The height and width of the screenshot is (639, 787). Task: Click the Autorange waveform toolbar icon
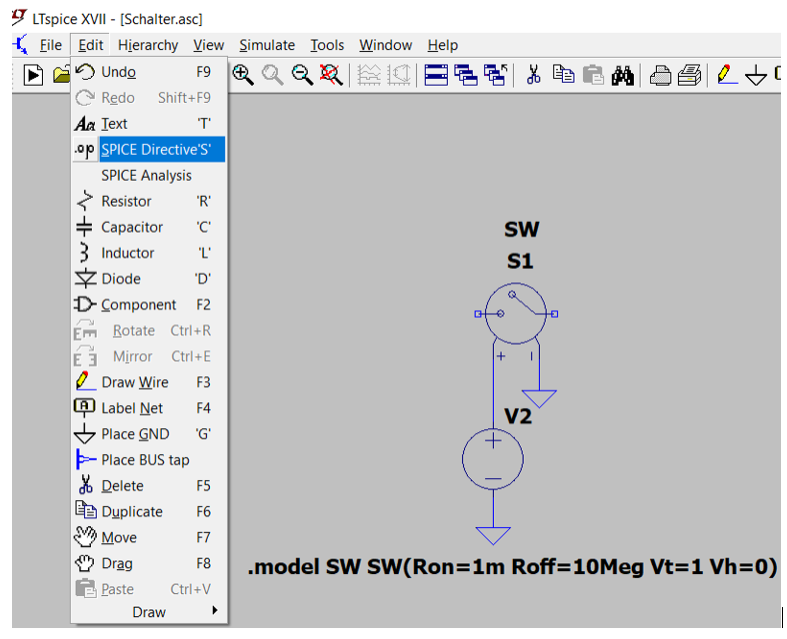click(369, 75)
